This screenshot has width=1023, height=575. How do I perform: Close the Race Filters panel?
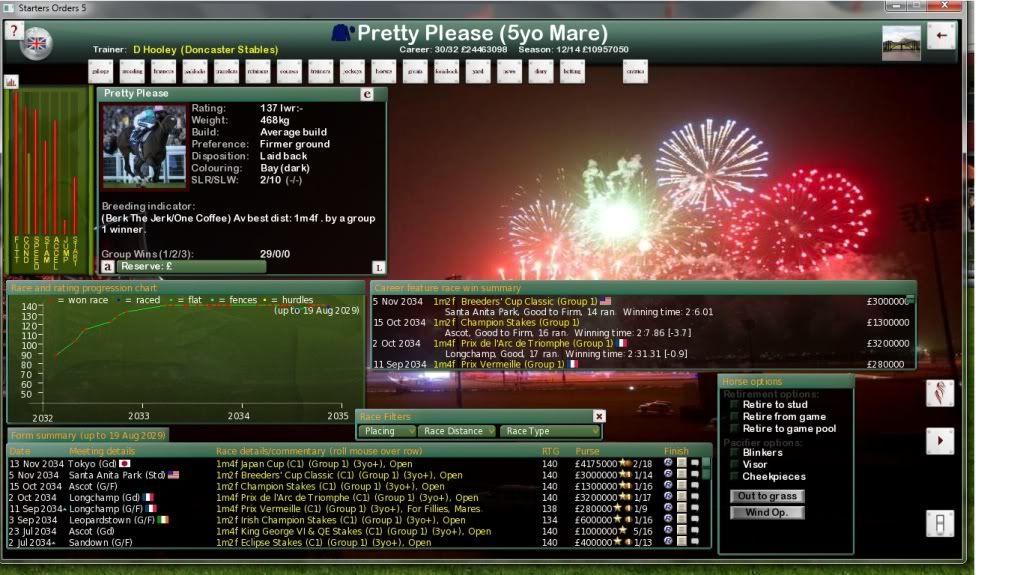[x=599, y=416]
